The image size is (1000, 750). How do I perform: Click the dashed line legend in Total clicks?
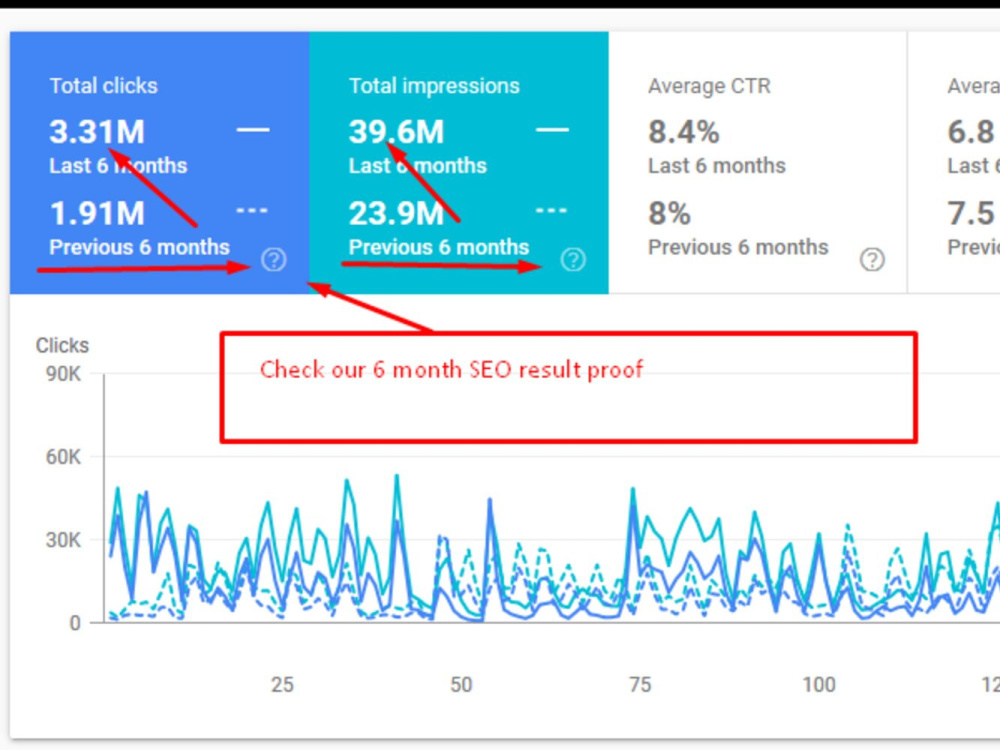pos(252,210)
